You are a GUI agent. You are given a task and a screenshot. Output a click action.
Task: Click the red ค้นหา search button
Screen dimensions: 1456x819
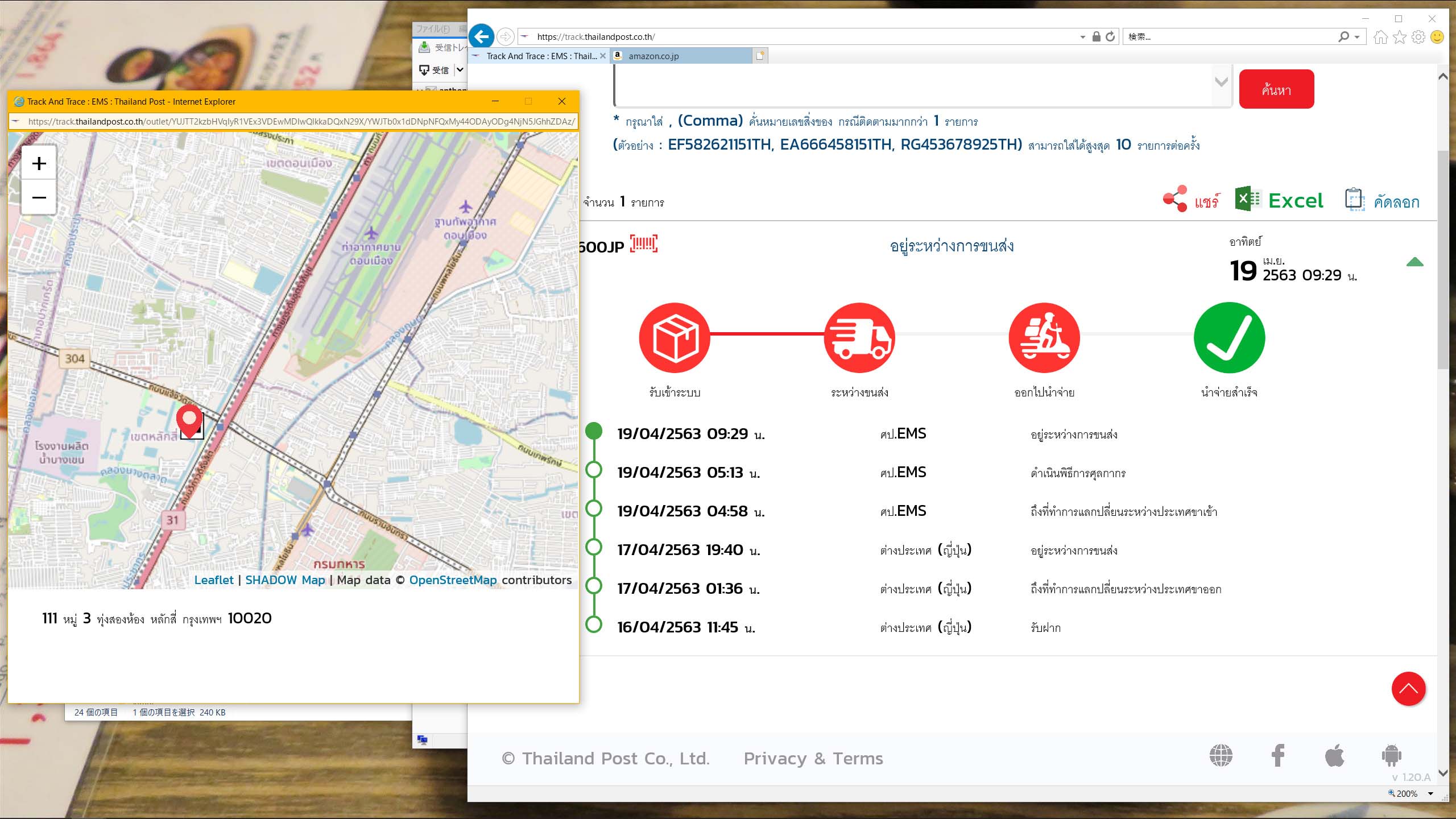click(1276, 89)
